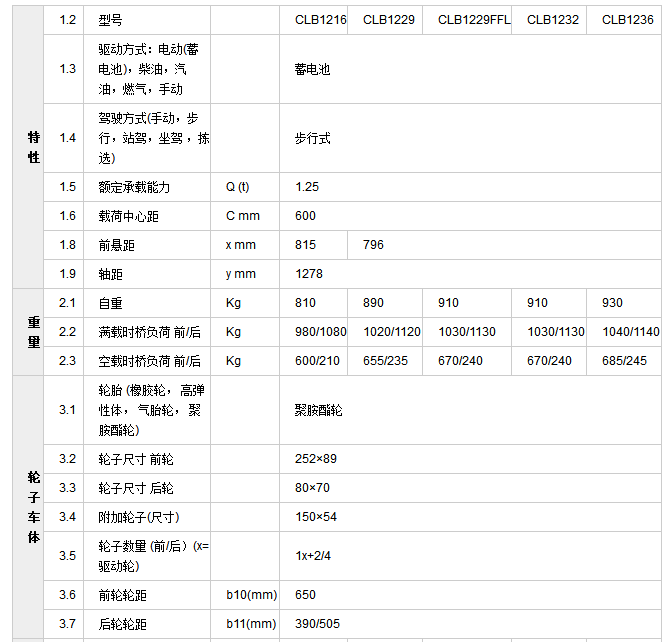Click the 252×89 front wheel size
The height and width of the screenshot is (642, 671).
(x=316, y=459)
